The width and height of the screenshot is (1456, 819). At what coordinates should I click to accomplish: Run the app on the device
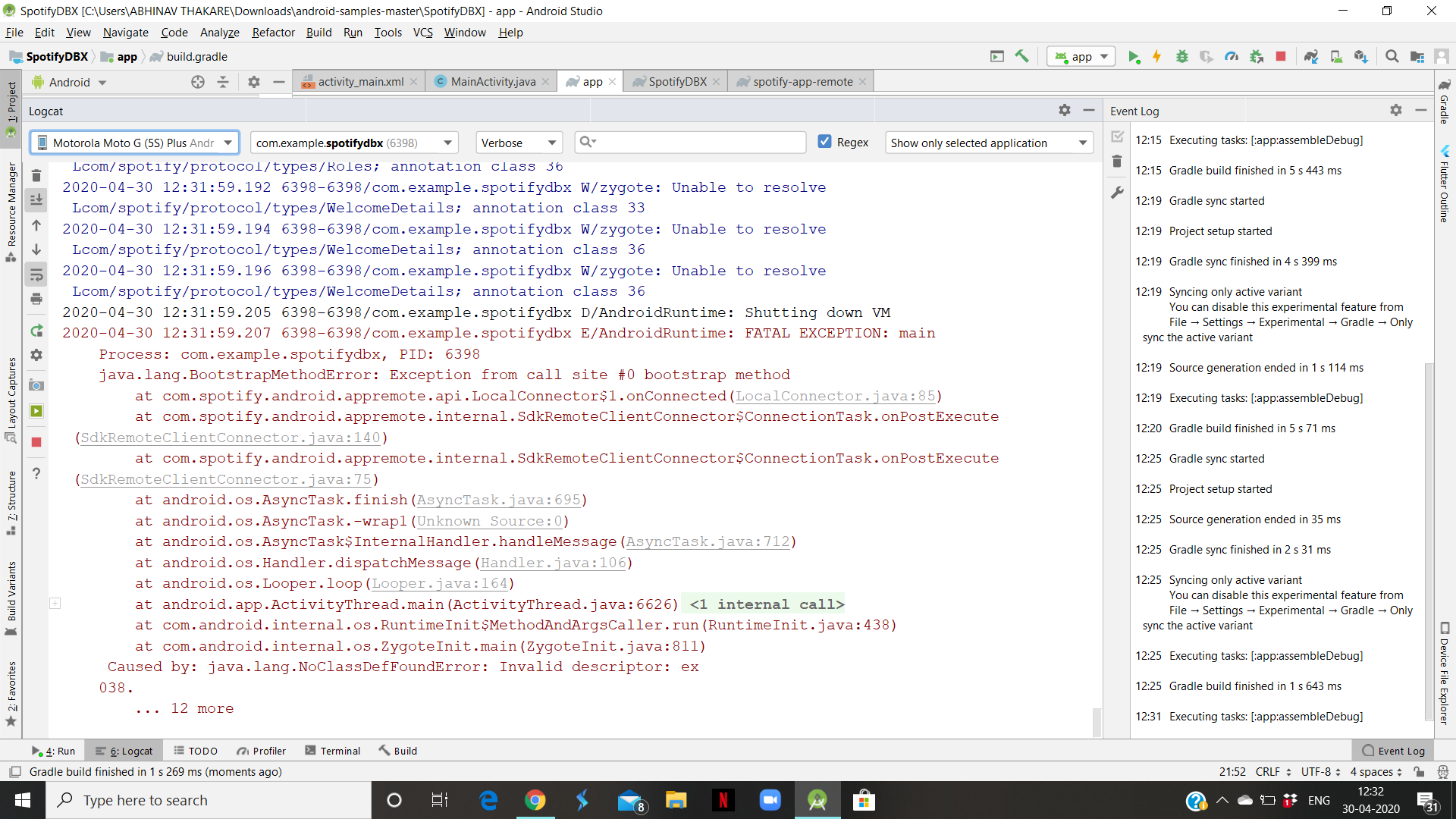(1134, 56)
